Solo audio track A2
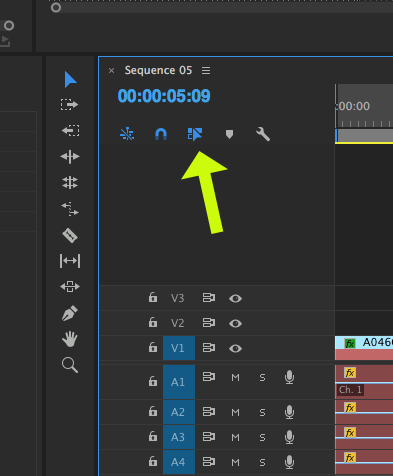 (262, 413)
